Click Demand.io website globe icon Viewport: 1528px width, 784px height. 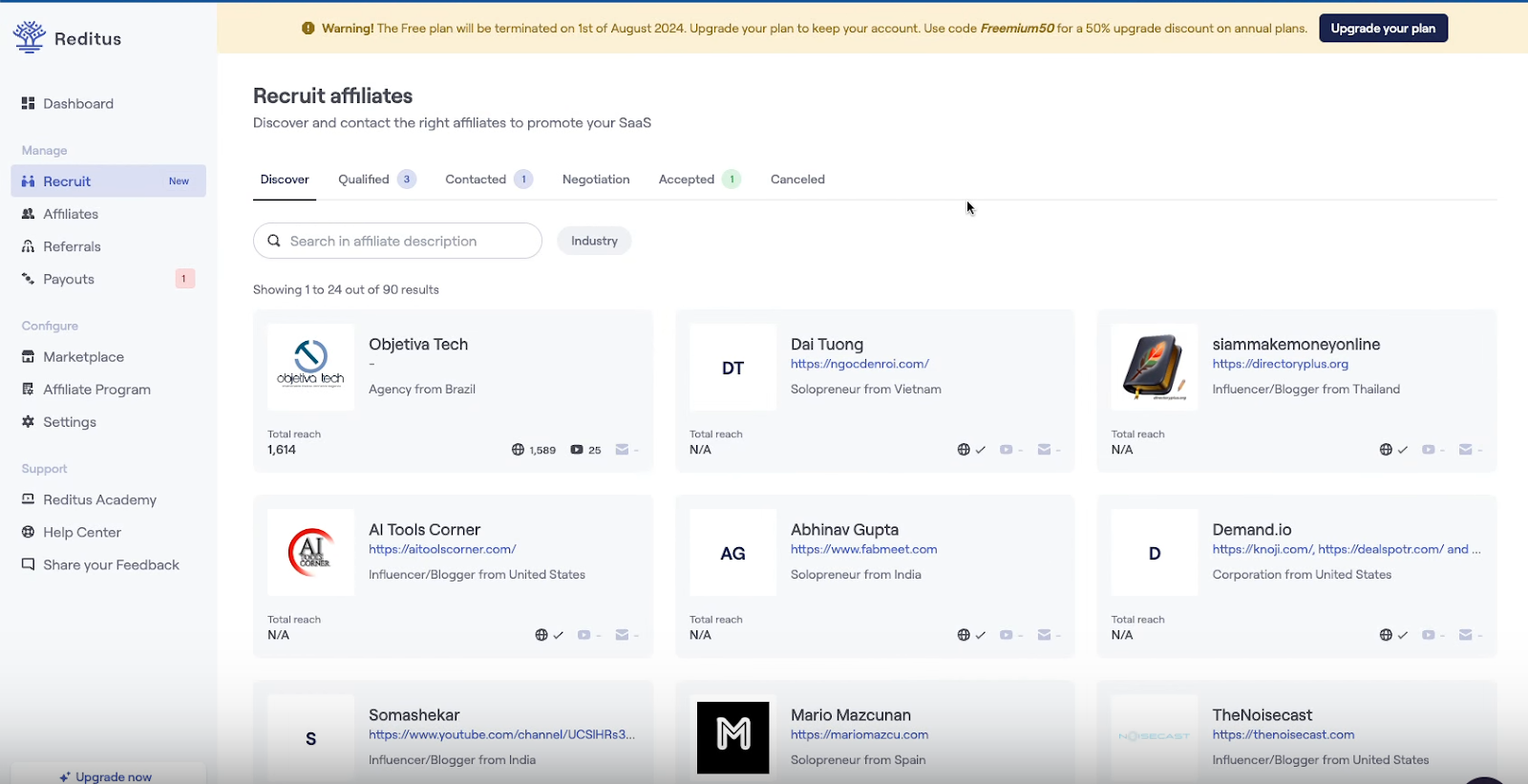click(x=1386, y=635)
